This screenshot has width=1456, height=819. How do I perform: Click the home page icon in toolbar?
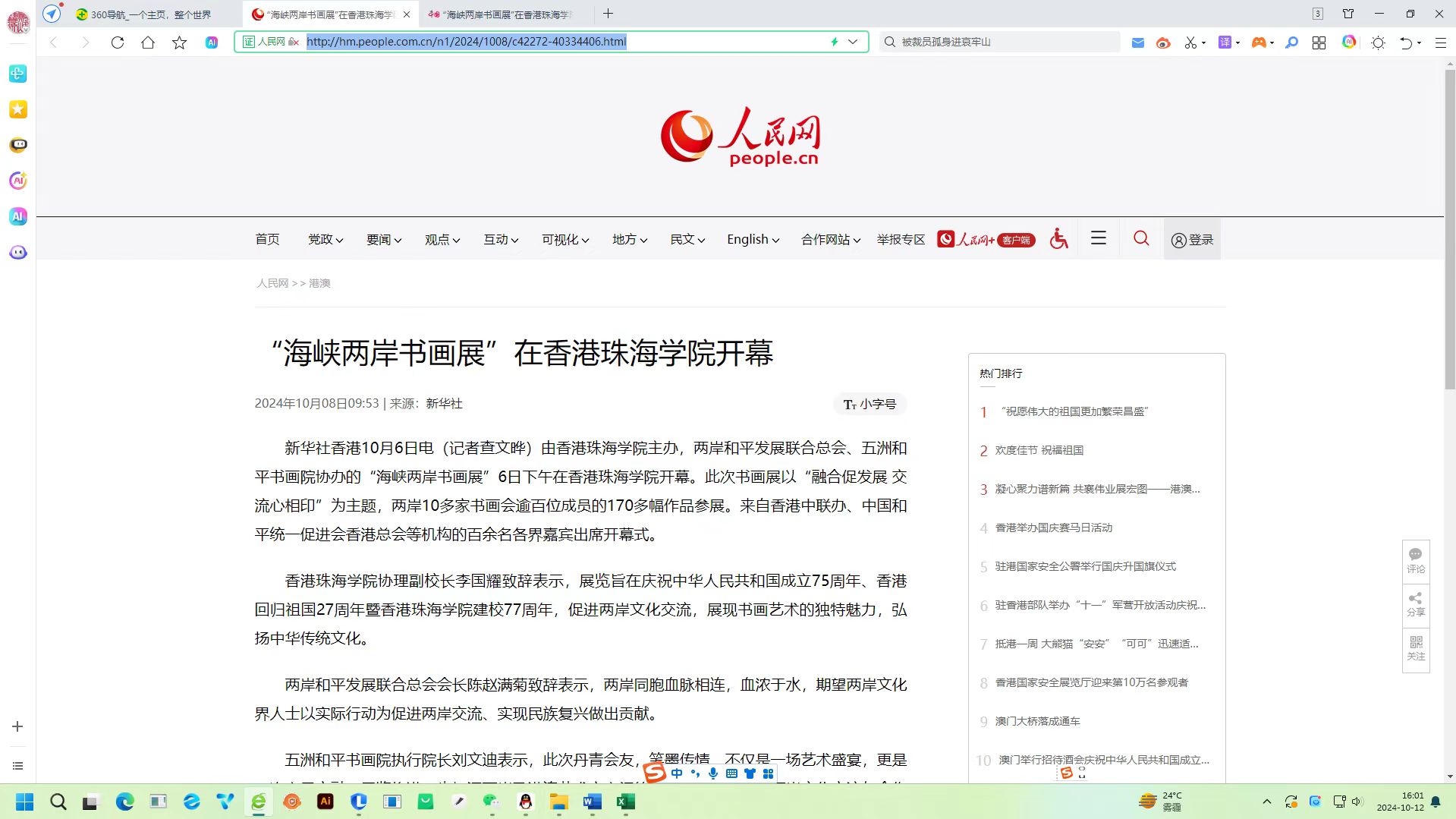[148, 43]
